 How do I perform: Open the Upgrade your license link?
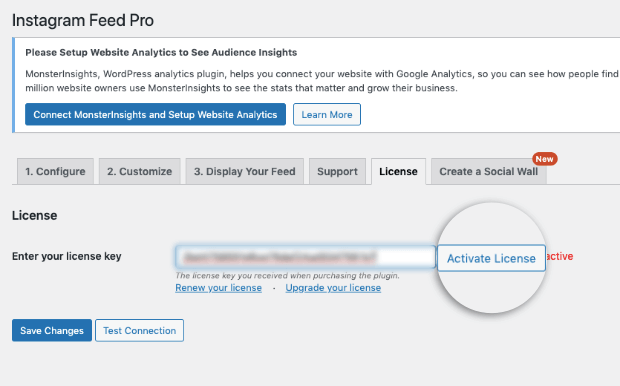(x=333, y=288)
